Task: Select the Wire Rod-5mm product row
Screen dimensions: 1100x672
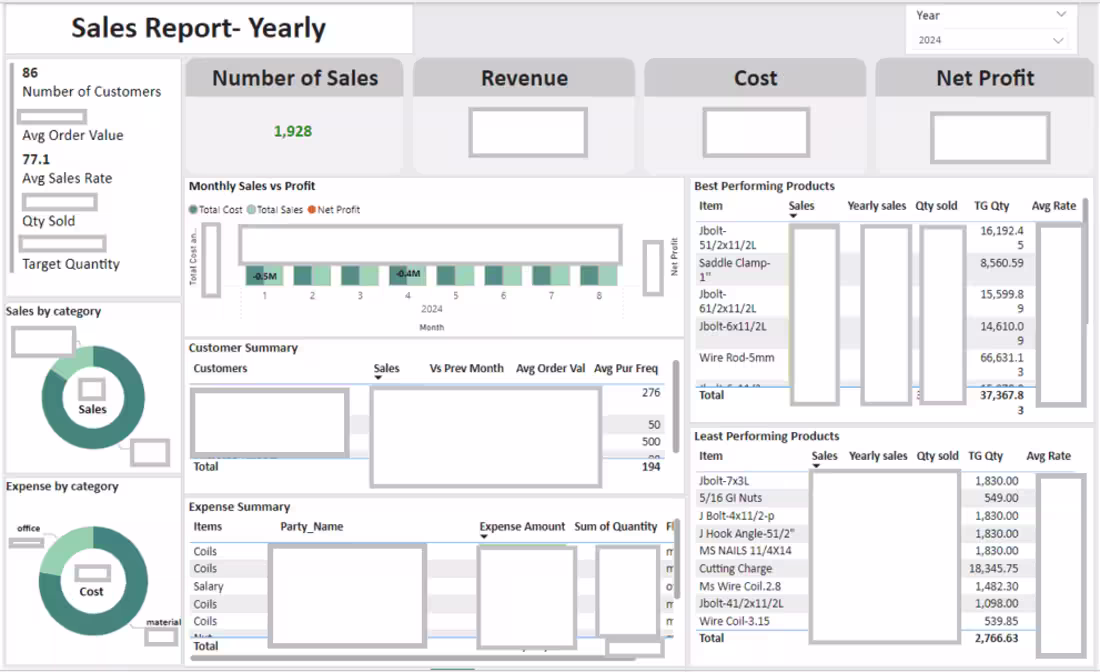Action: pos(735,357)
